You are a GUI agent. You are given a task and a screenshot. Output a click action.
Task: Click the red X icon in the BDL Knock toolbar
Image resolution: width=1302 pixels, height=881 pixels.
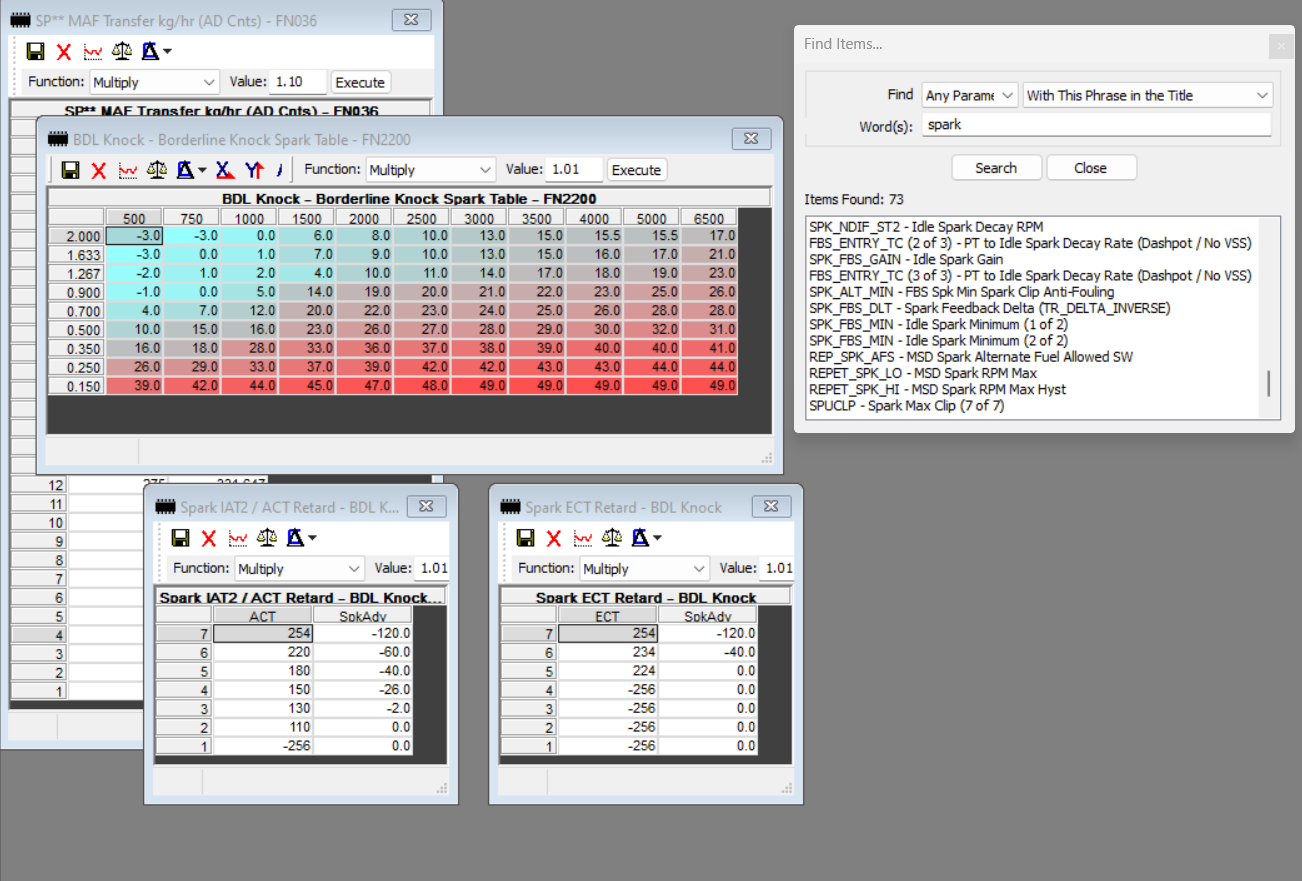(x=99, y=170)
